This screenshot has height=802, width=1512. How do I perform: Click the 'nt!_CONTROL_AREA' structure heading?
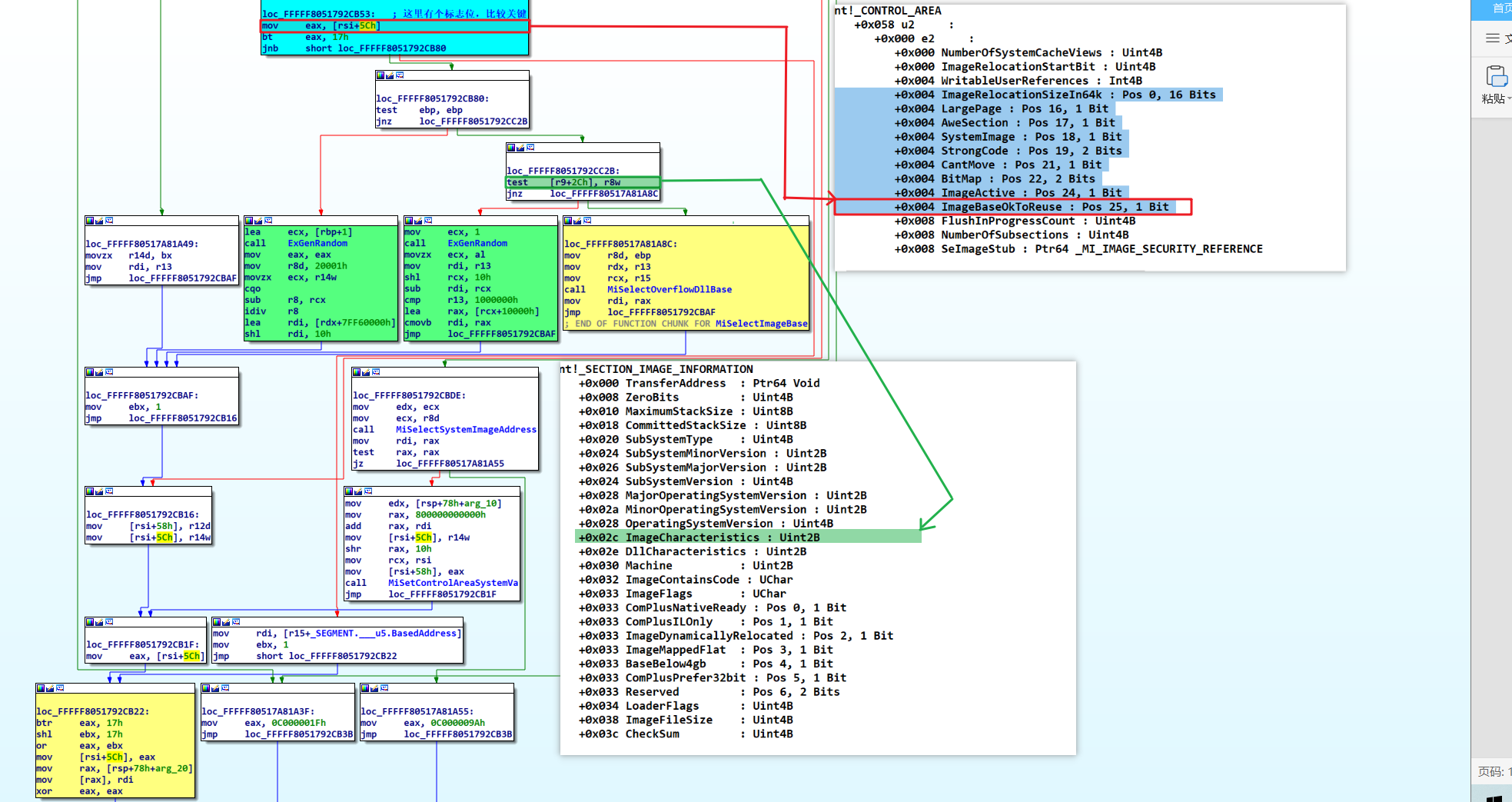[x=888, y=11]
